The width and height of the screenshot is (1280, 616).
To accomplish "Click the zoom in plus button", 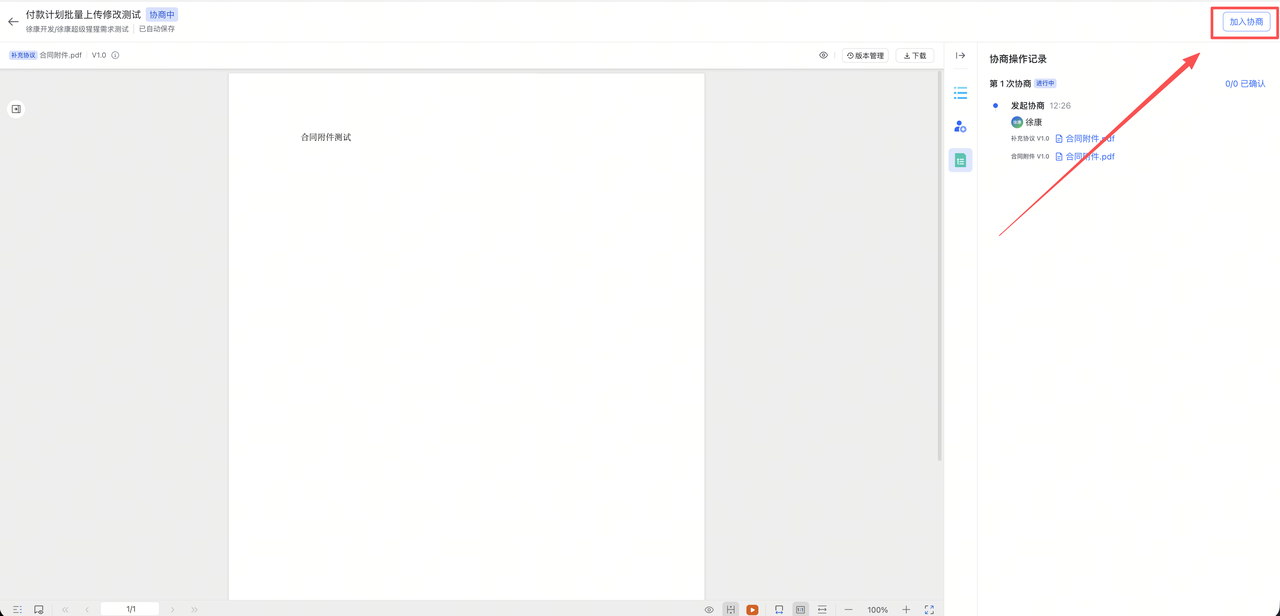I will point(906,609).
